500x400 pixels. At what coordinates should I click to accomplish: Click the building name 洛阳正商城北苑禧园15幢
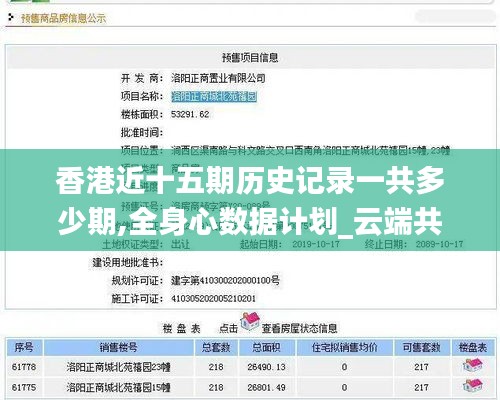pos(118,387)
